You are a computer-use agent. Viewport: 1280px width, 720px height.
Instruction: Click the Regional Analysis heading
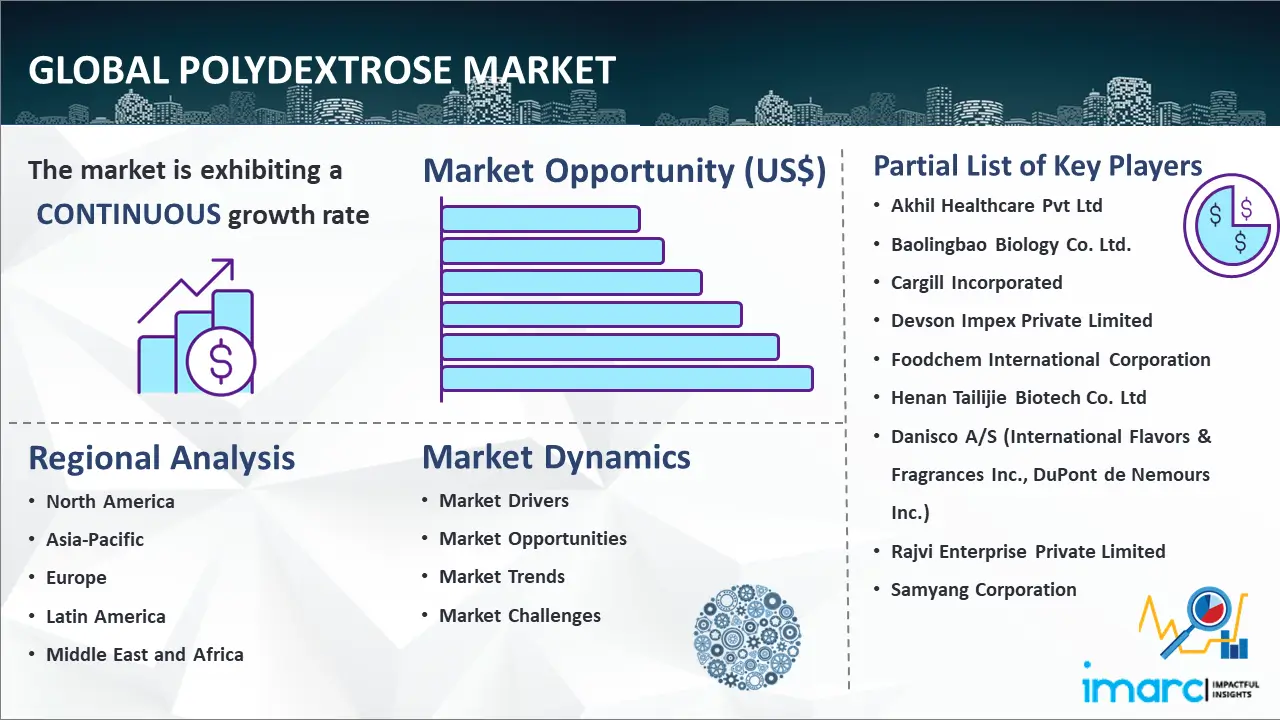(162, 458)
